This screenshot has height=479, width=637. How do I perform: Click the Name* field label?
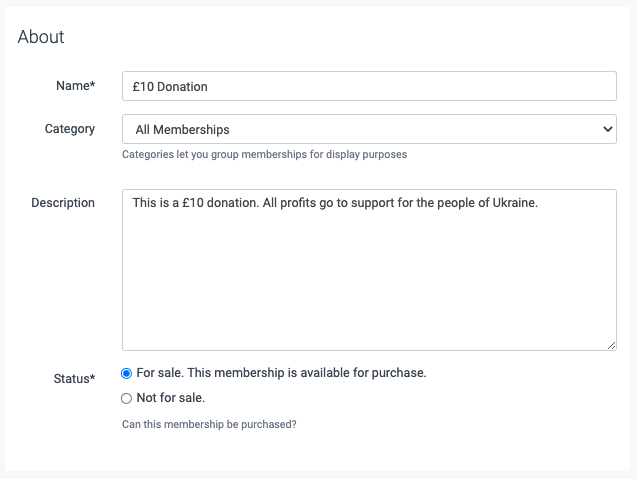tap(76, 86)
